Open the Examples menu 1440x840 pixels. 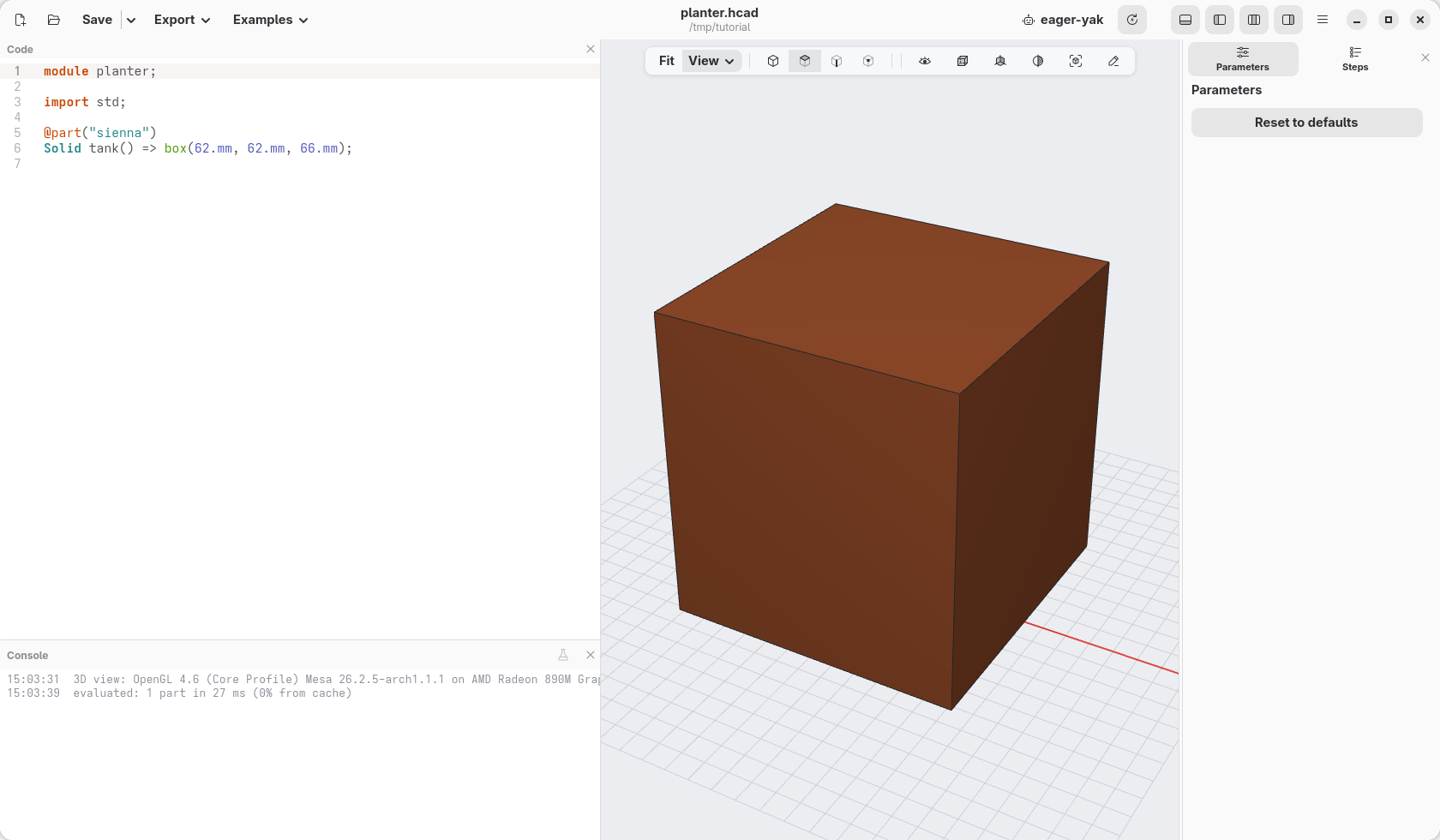[x=270, y=20]
